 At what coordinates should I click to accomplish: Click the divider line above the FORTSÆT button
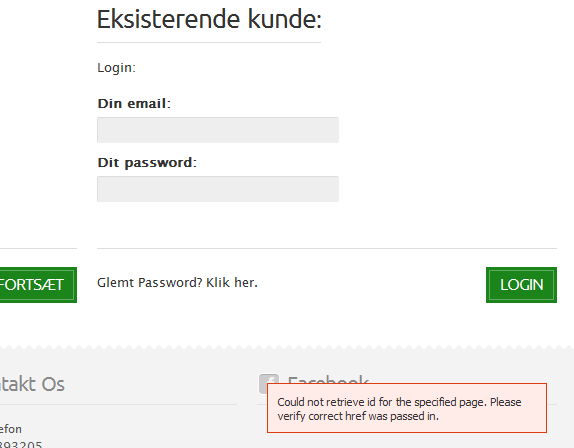click(38, 248)
